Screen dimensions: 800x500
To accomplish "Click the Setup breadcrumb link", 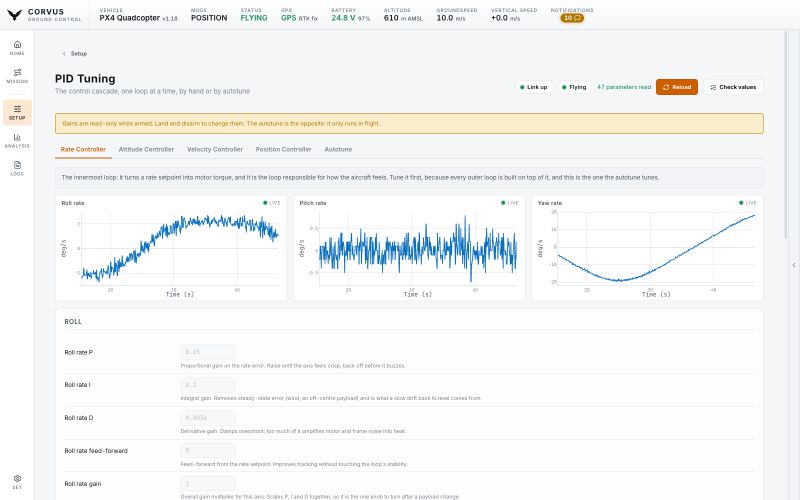I will (79, 54).
